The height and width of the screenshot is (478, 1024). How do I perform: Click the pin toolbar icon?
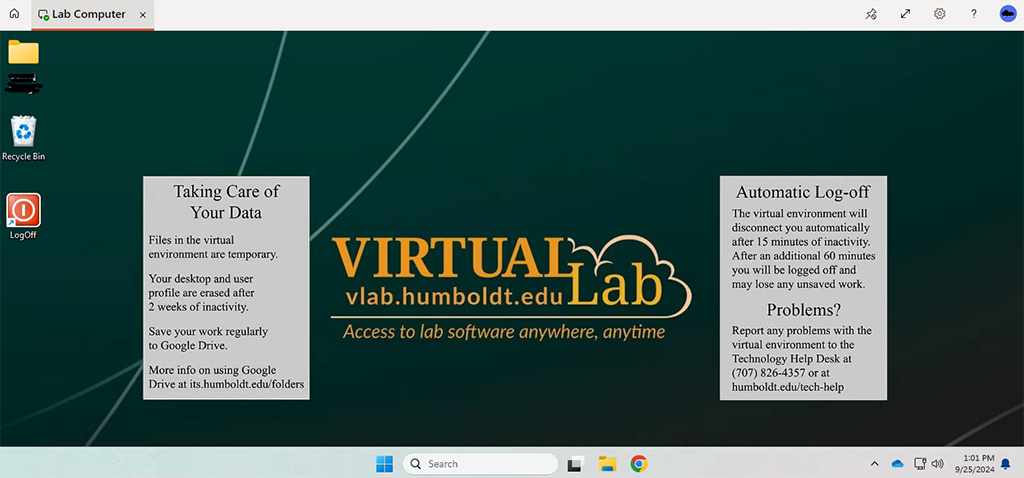(x=871, y=14)
